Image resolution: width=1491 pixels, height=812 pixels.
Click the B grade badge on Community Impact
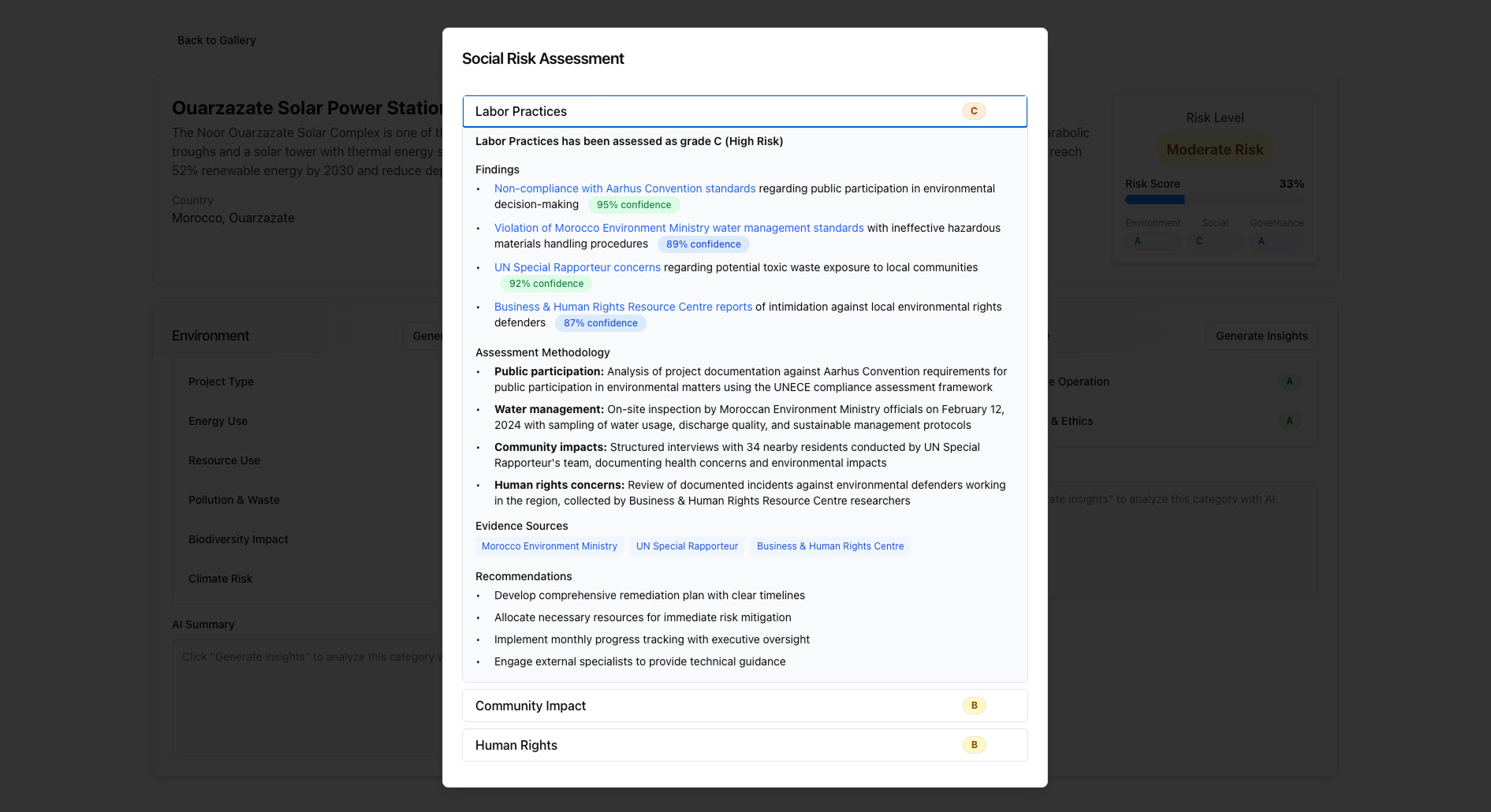pyautogui.click(x=974, y=706)
